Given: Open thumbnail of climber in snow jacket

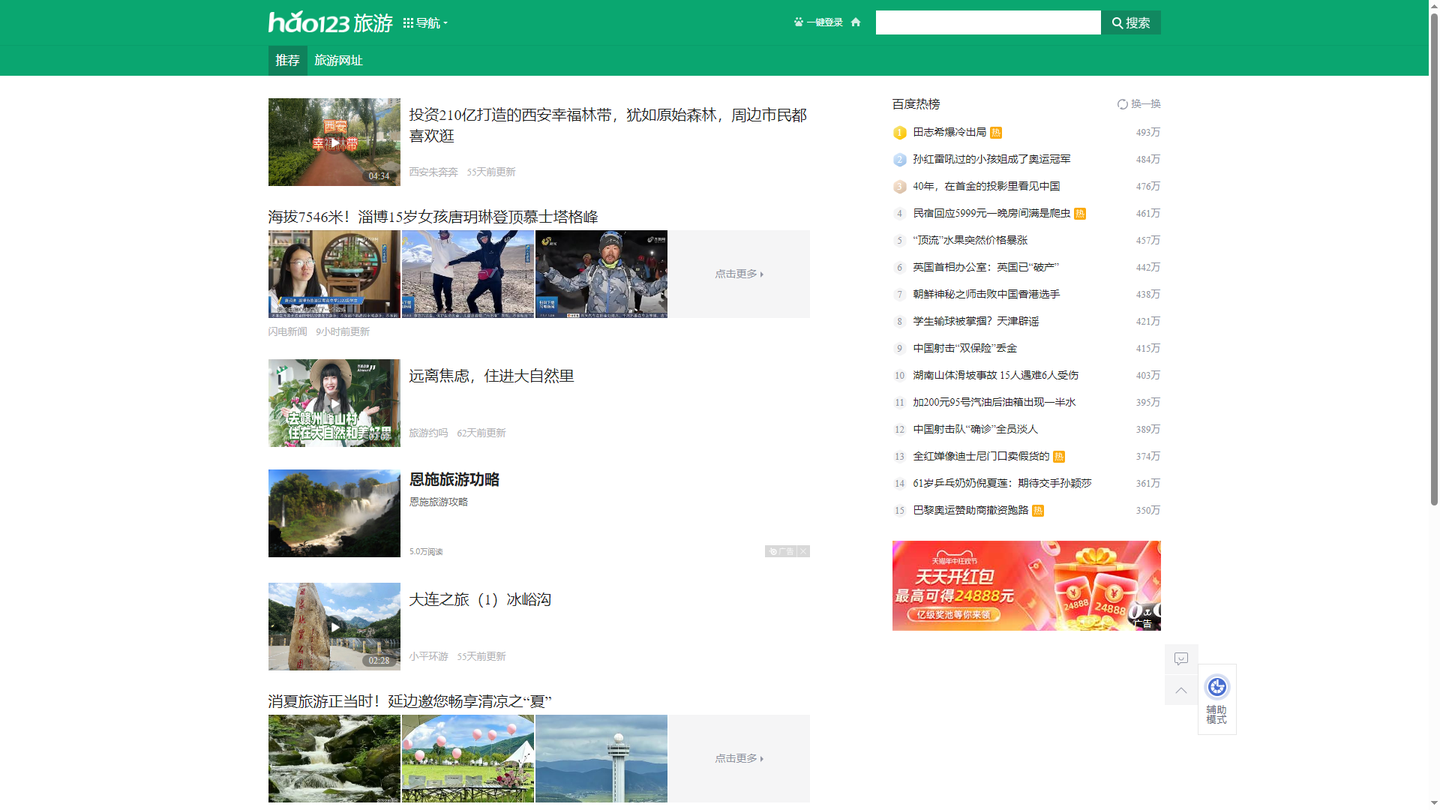Looking at the screenshot, I should point(601,274).
